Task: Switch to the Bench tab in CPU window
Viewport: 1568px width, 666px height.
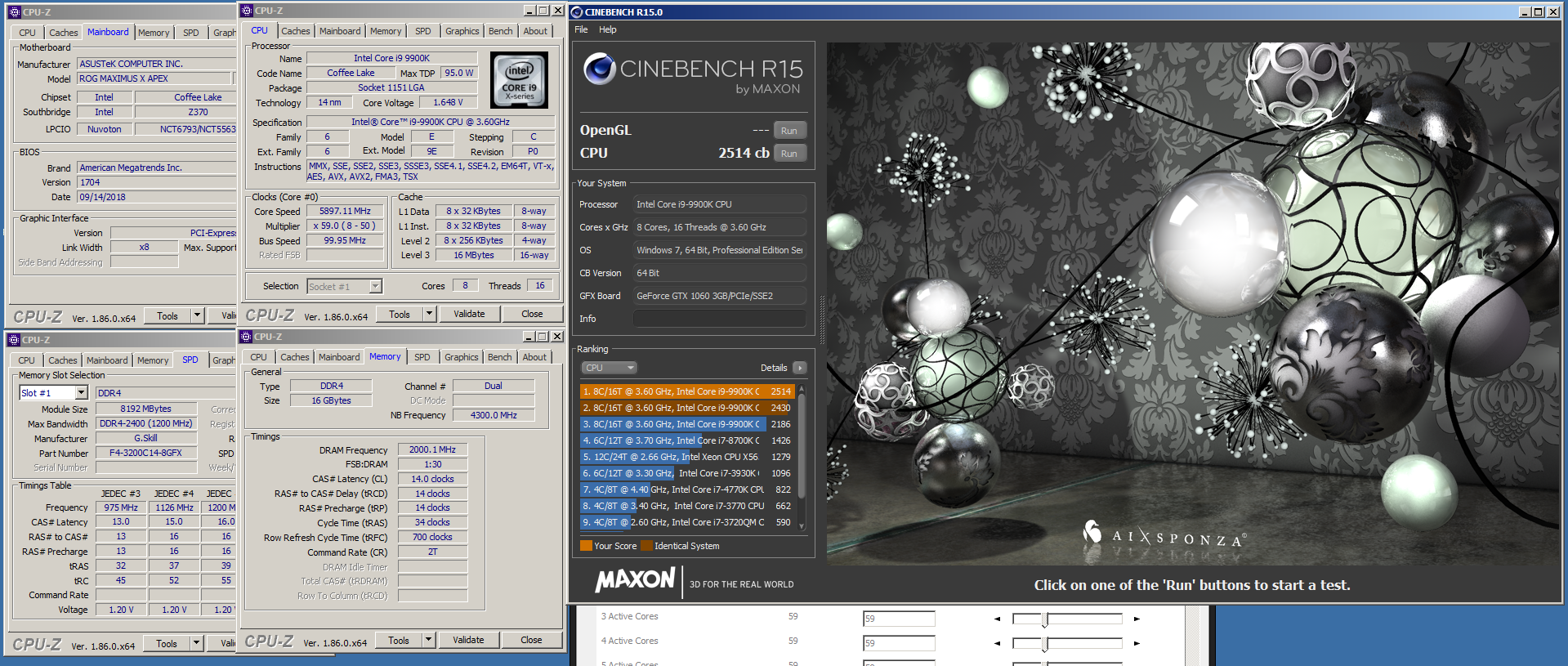Action: (501, 31)
